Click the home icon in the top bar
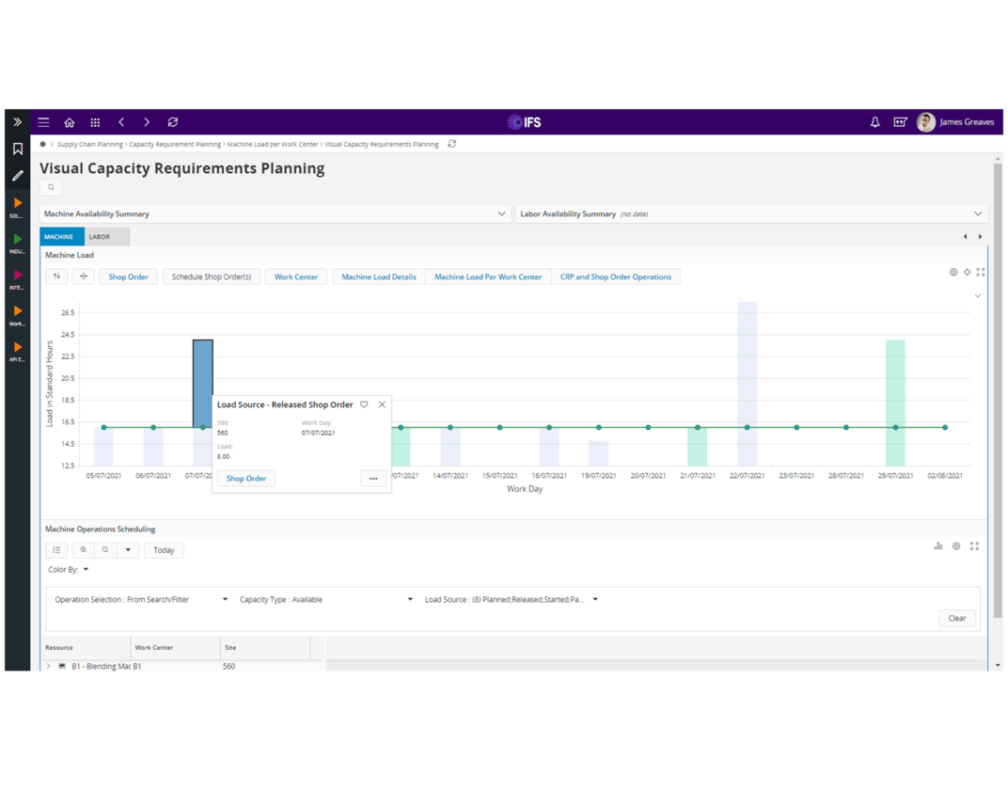The height and width of the screenshot is (790, 1008). 69,121
